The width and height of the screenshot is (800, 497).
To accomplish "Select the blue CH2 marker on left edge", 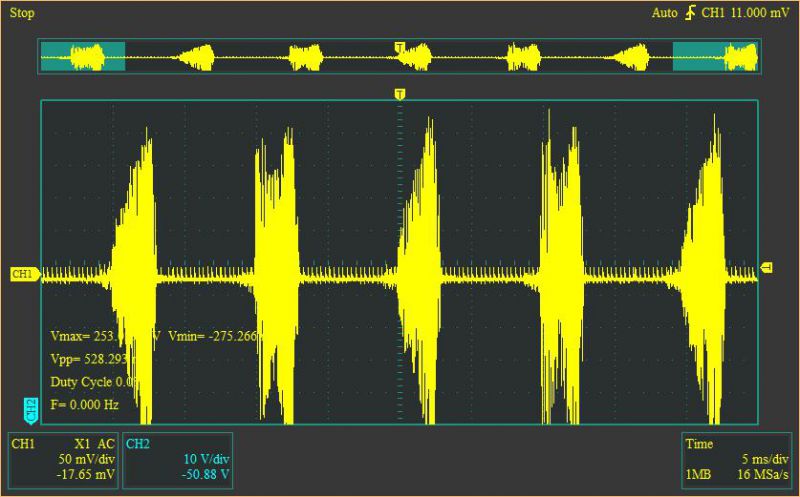I will (30, 409).
